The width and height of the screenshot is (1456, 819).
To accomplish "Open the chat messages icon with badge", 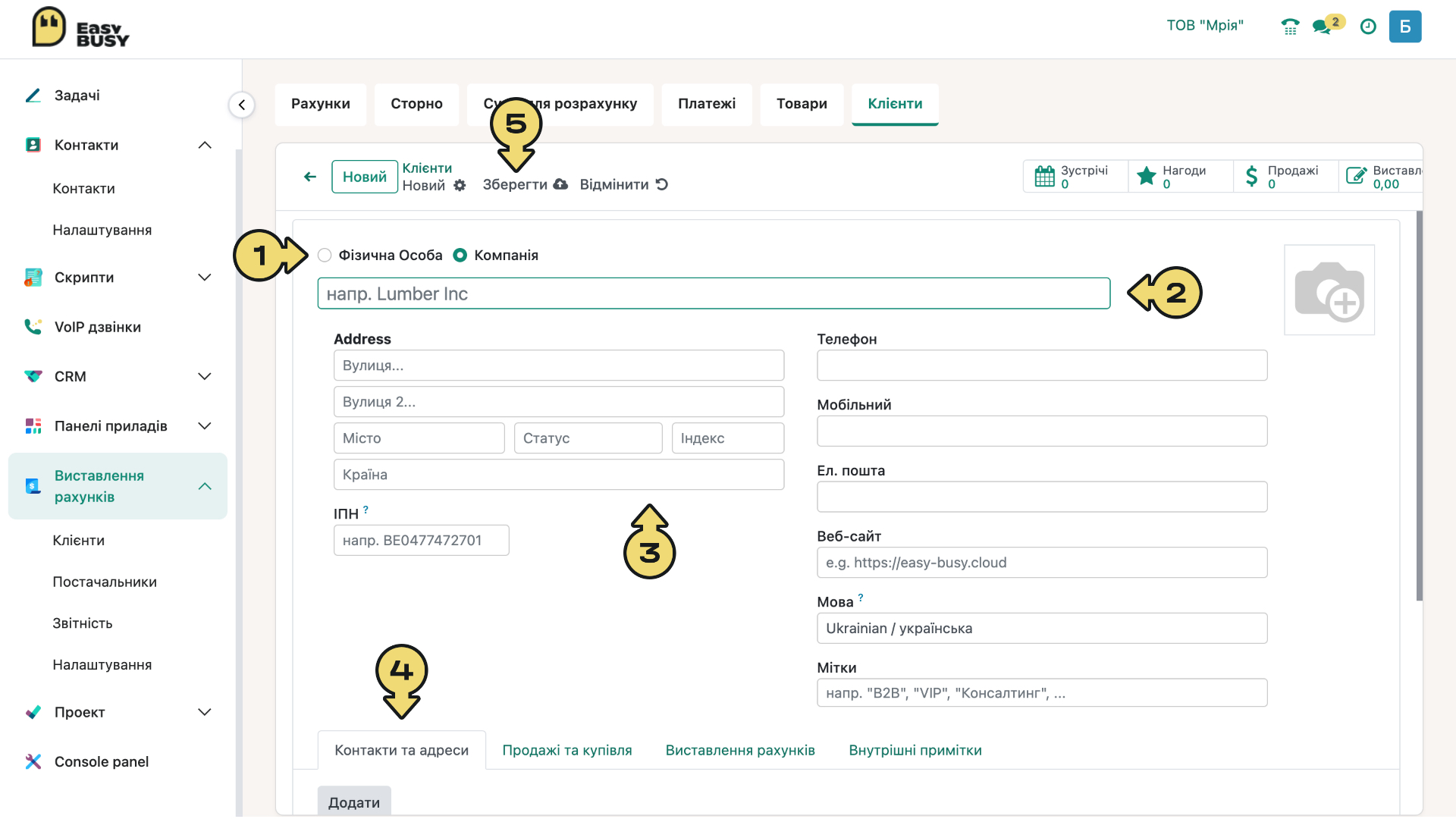I will click(x=1328, y=24).
